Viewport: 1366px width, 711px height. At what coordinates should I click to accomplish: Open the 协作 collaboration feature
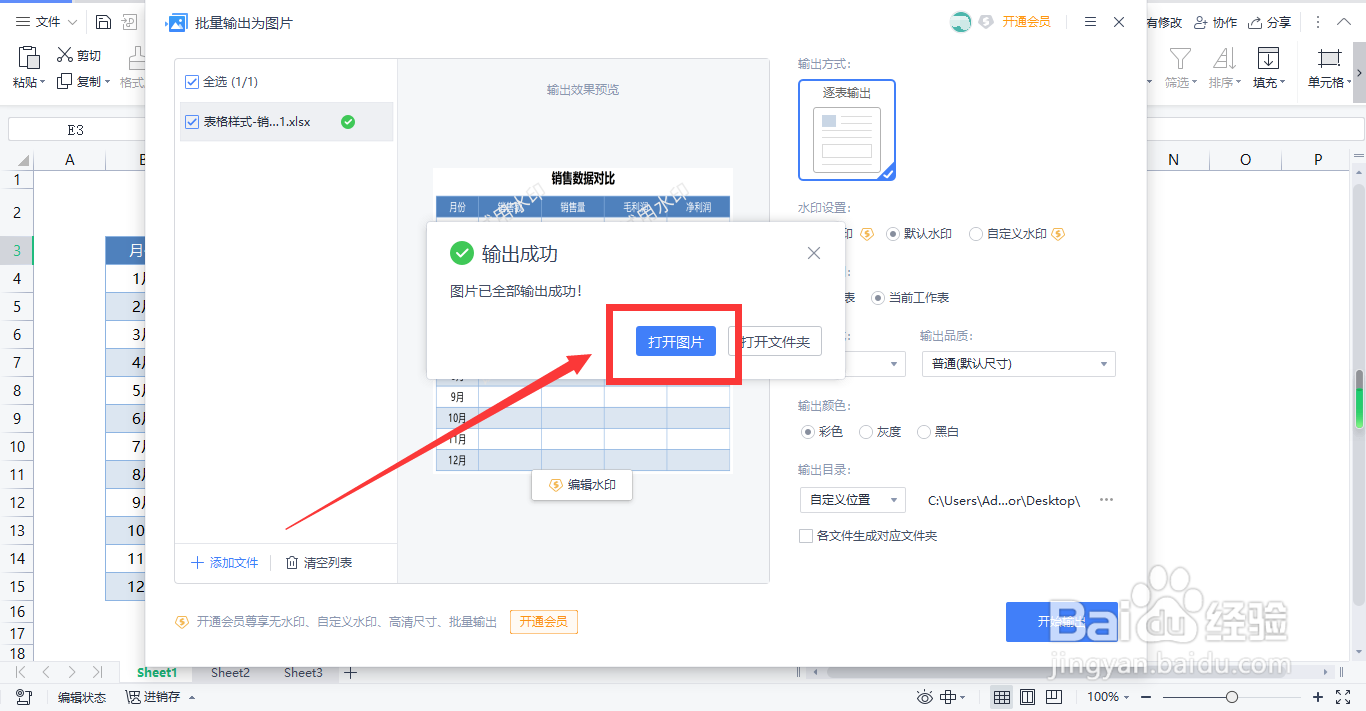tap(1215, 21)
